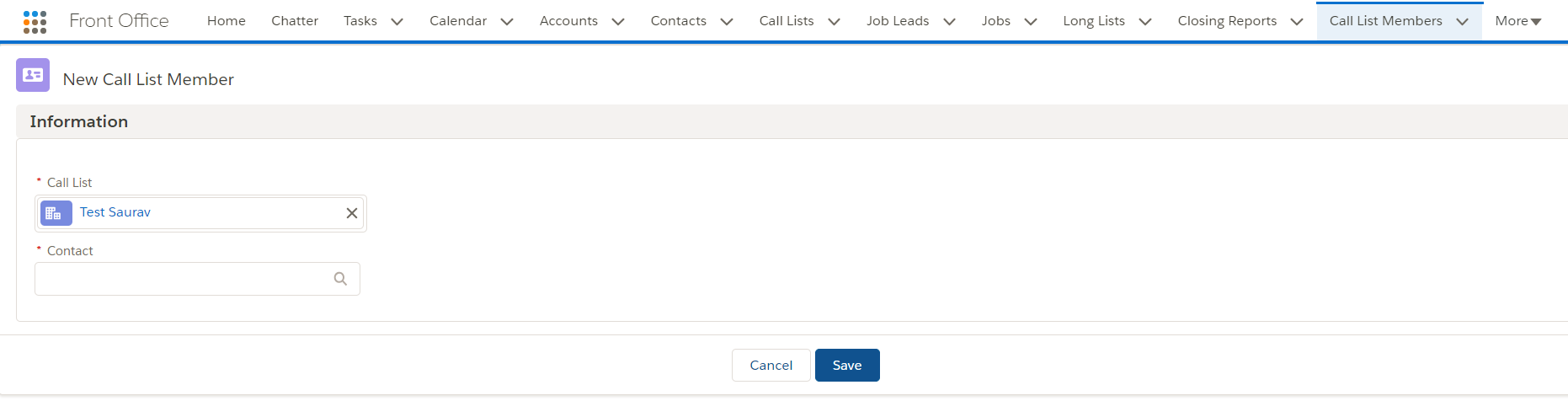Click the Contact search magnifier icon
The width and height of the screenshot is (1568, 401).
(340, 279)
